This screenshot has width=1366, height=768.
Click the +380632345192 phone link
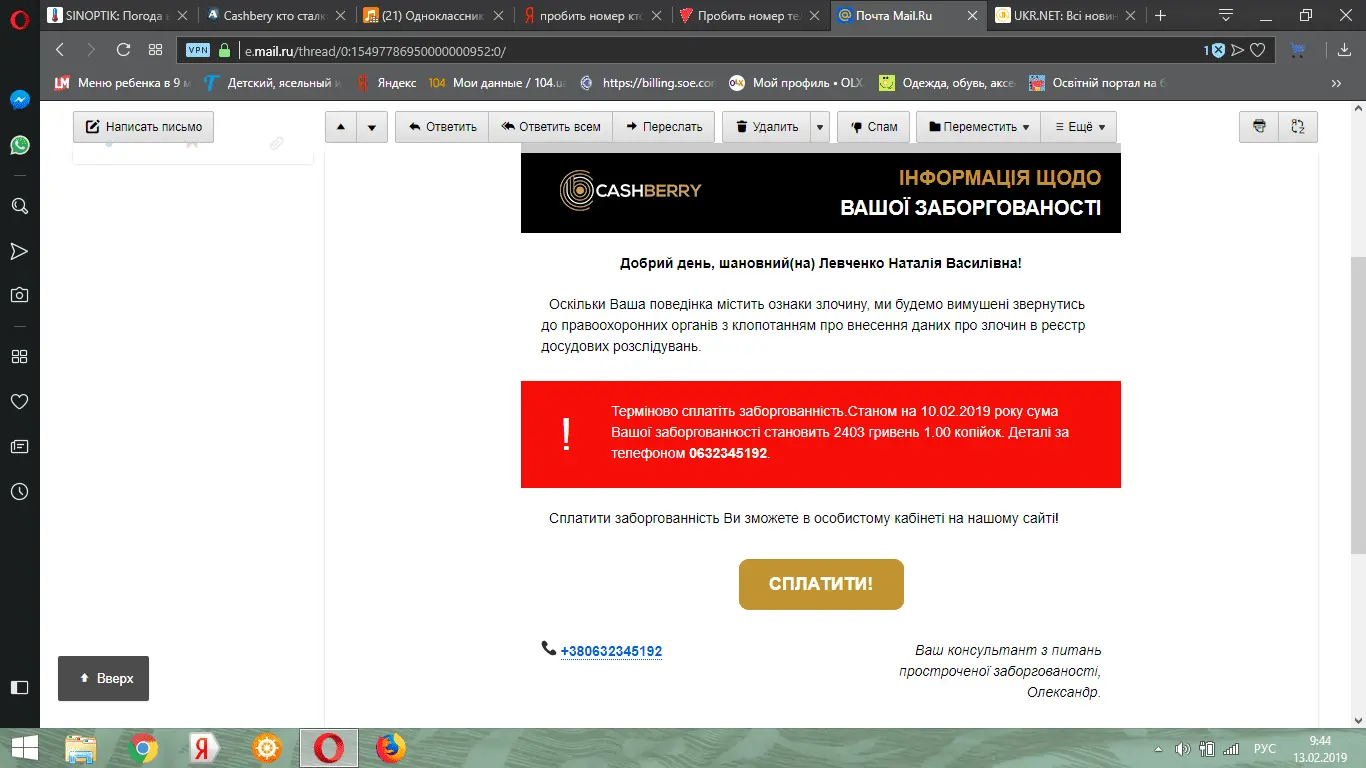coord(611,651)
